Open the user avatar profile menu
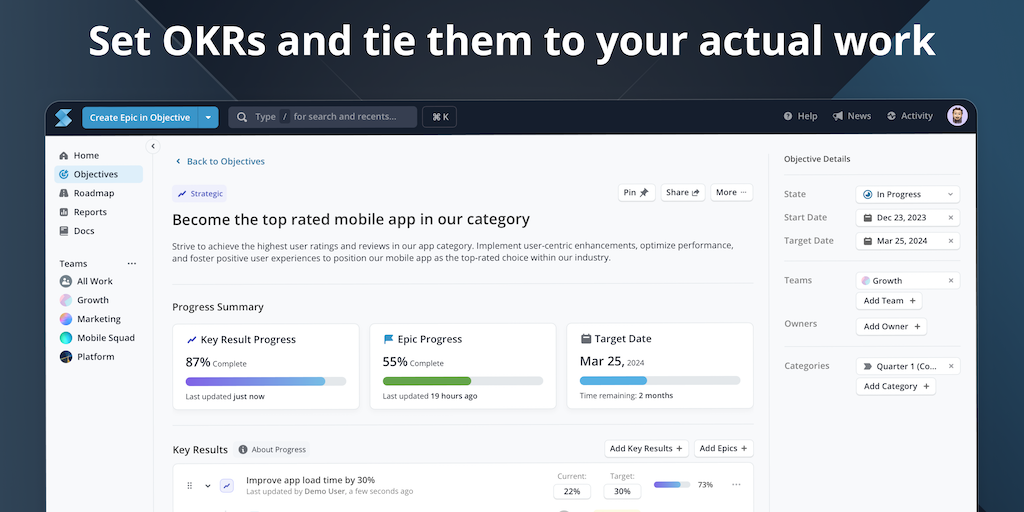The width and height of the screenshot is (1024, 512). [957, 116]
